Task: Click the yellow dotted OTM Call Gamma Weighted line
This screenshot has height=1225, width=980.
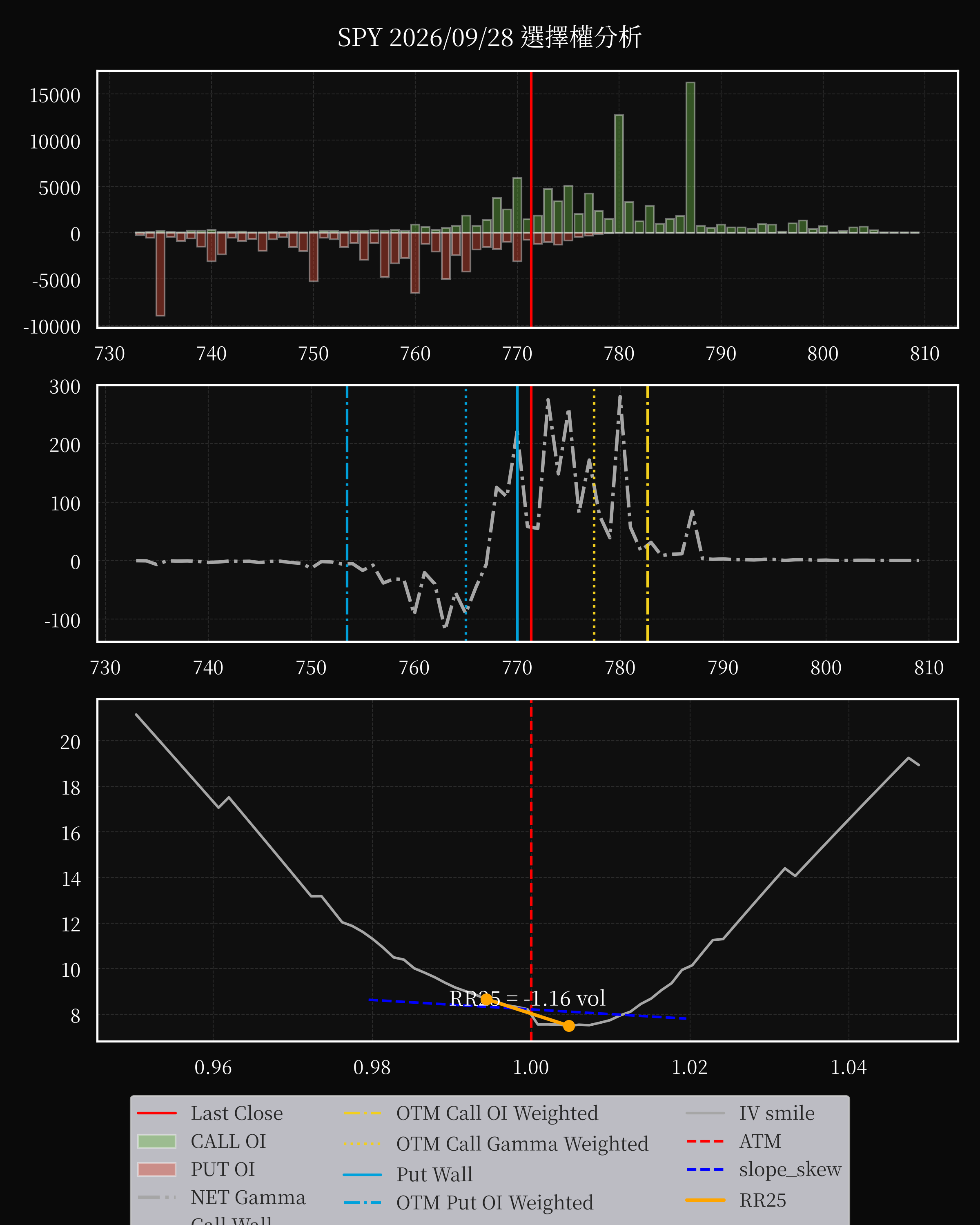Action: coord(594,513)
